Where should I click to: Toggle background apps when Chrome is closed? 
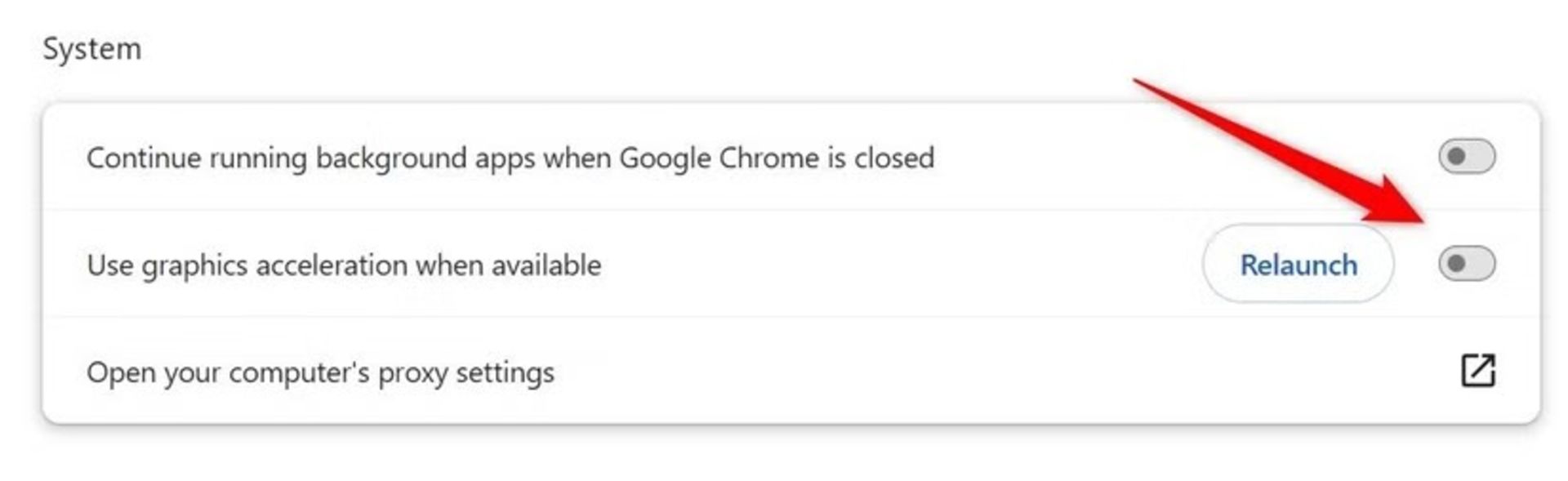[1467, 156]
